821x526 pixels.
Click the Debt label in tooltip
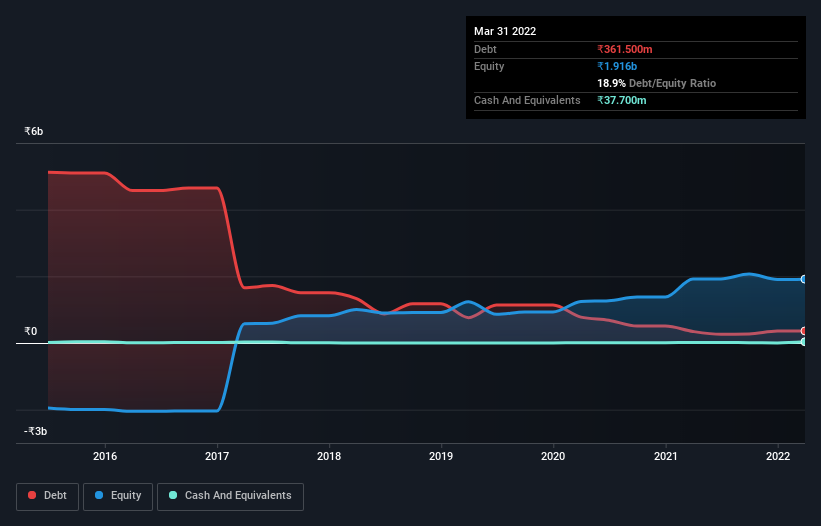pos(485,49)
